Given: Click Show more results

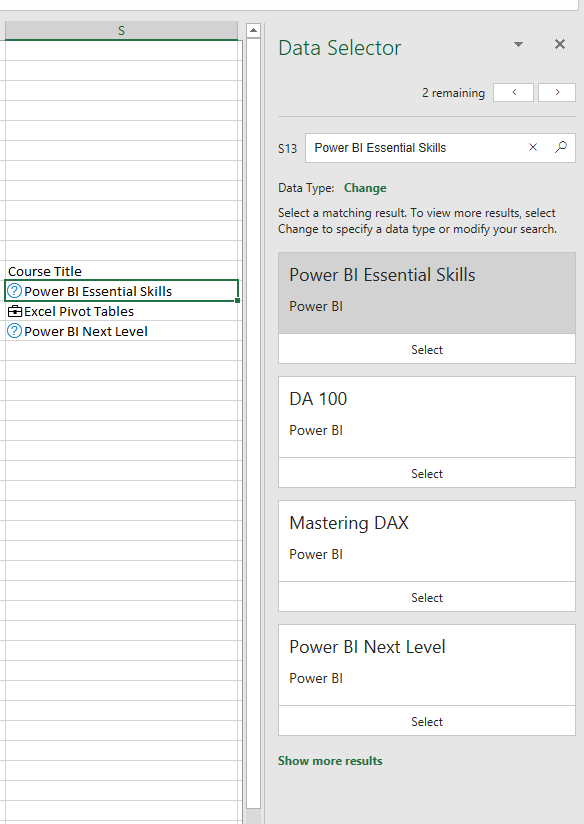Looking at the screenshot, I should 330,761.
